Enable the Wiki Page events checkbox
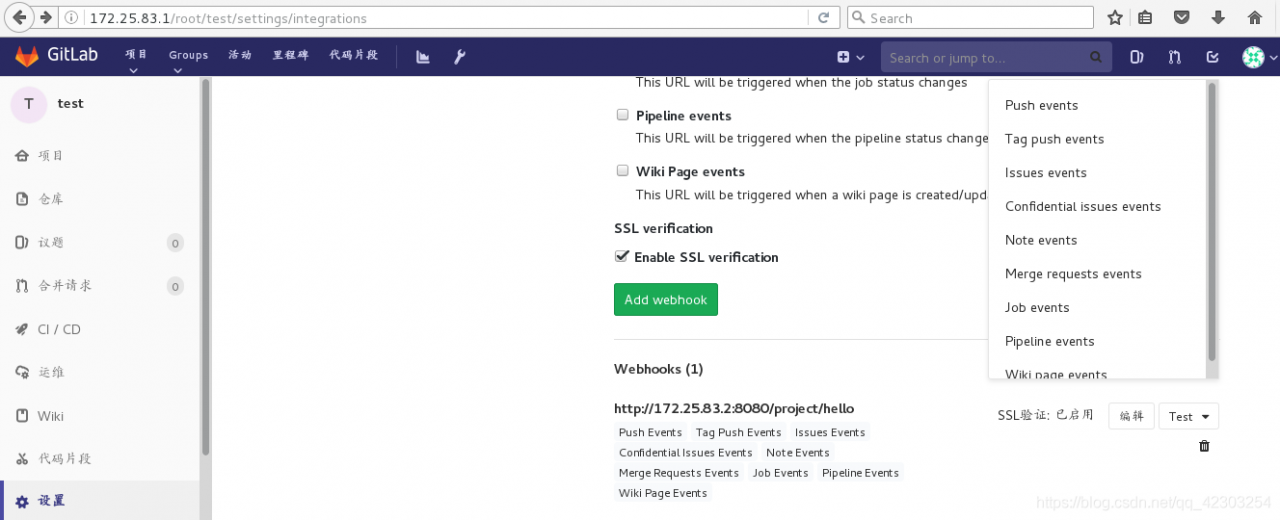The width and height of the screenshot is (1280, 520). click(x=622, y=171)
